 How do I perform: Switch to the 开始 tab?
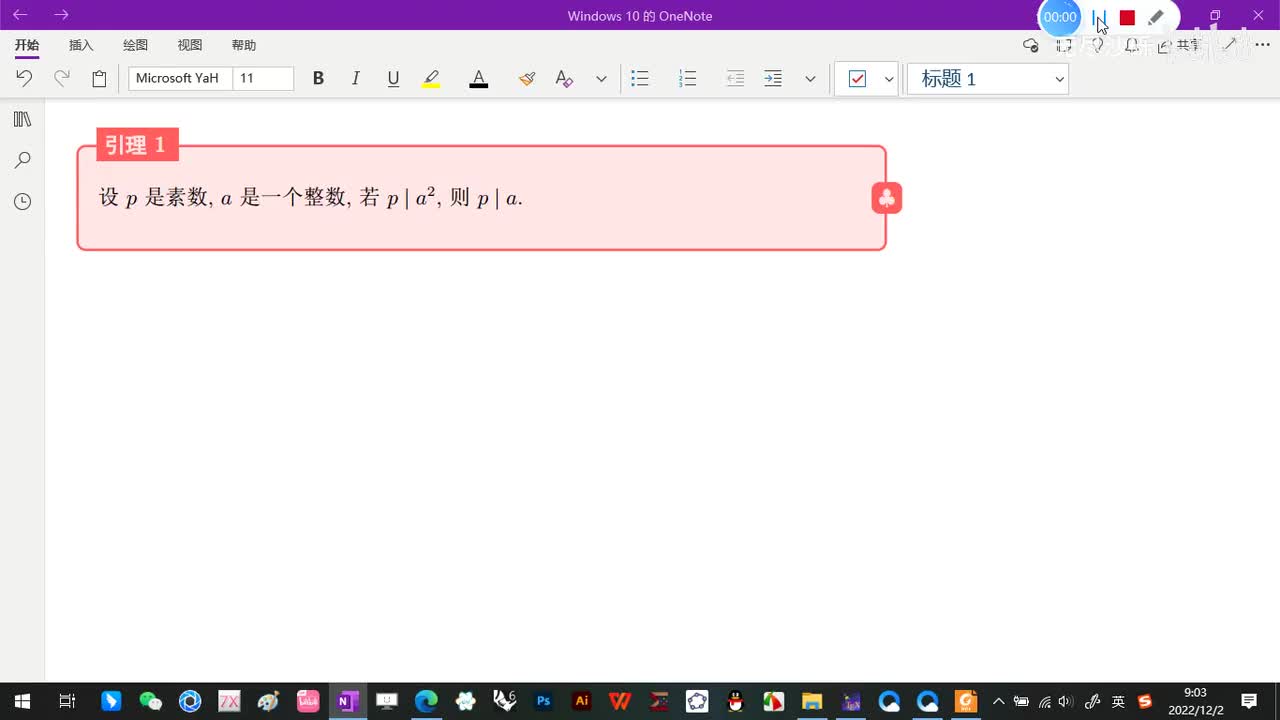(x=27, y=45)
